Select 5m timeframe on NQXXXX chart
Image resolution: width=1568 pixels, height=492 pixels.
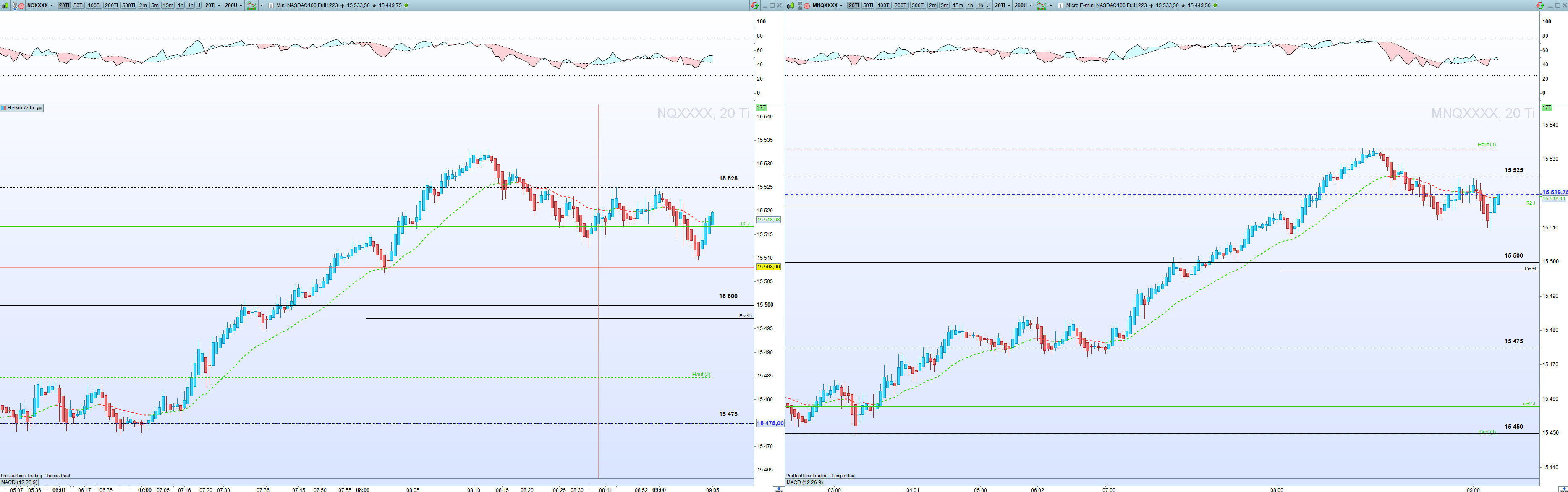pos(154,5)
